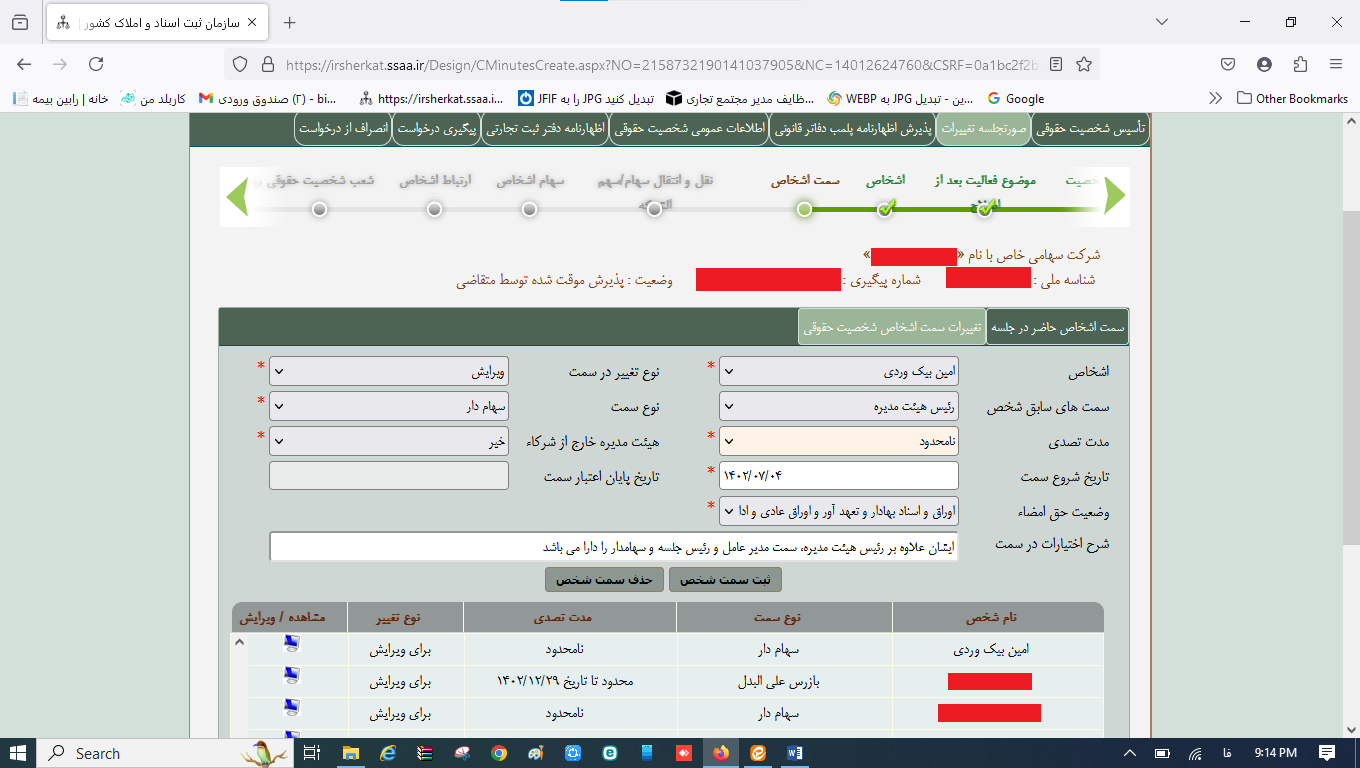Open a new browser tab with plus

(290, 22)
